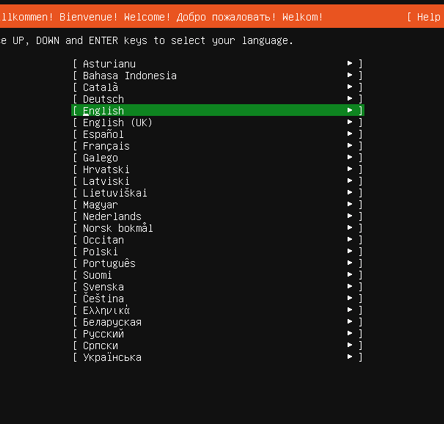This screenshot has height=424, width=444.
Task: Pick Русский as the language
Action: (x=218, y=334)
